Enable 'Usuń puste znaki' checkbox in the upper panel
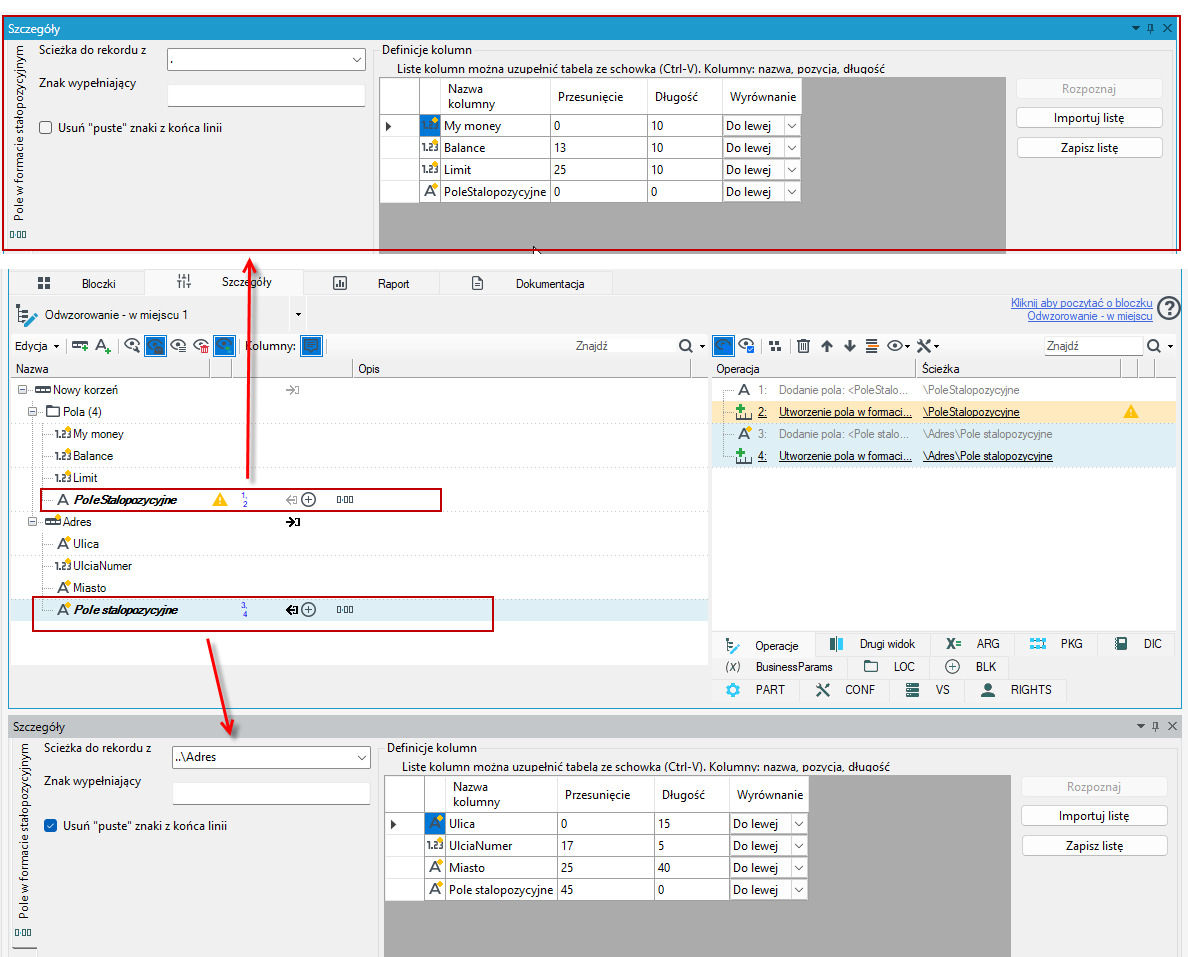 tap(46, 127)
